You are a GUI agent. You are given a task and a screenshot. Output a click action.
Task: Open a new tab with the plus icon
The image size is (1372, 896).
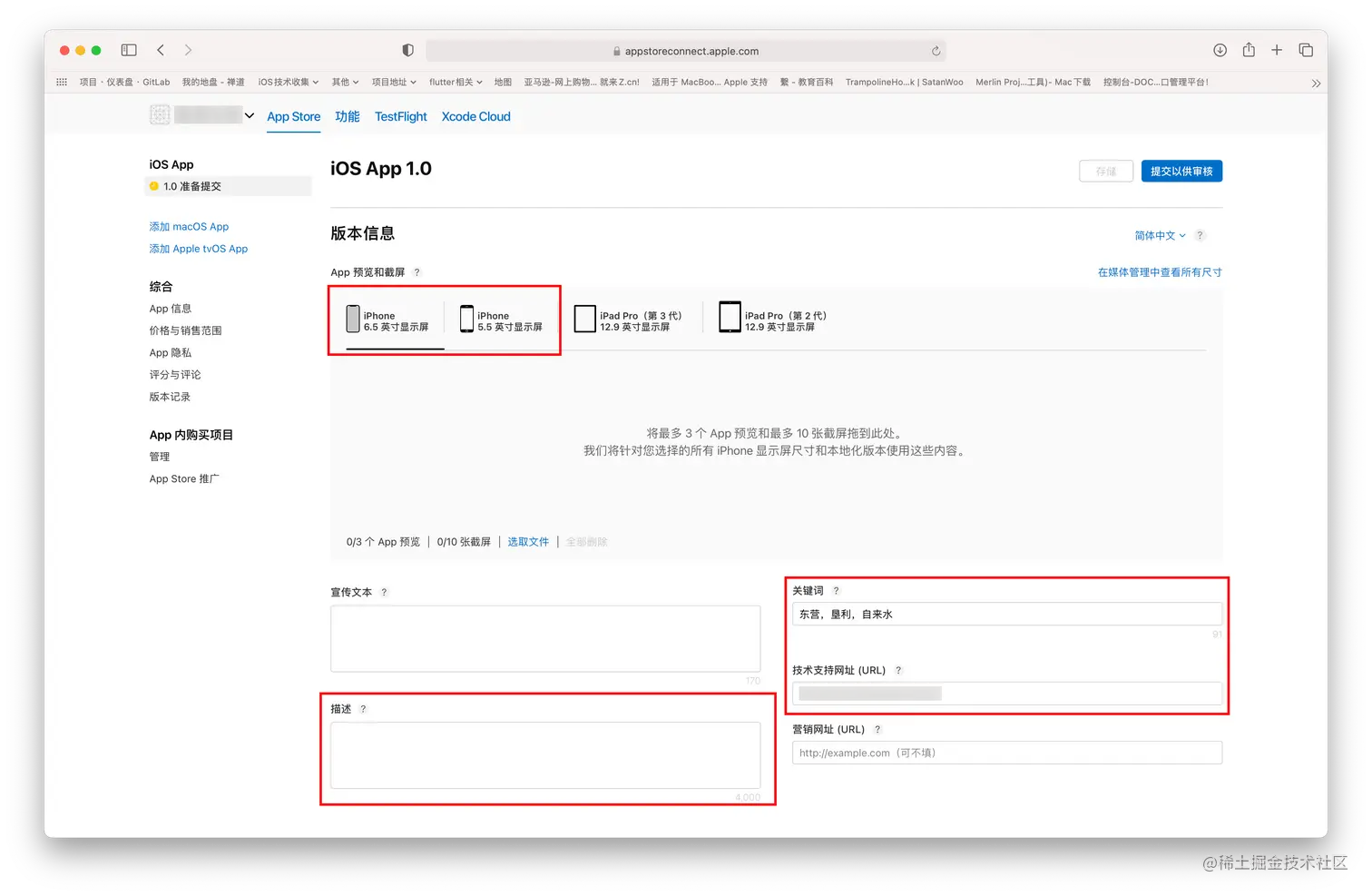(1277, 50)
